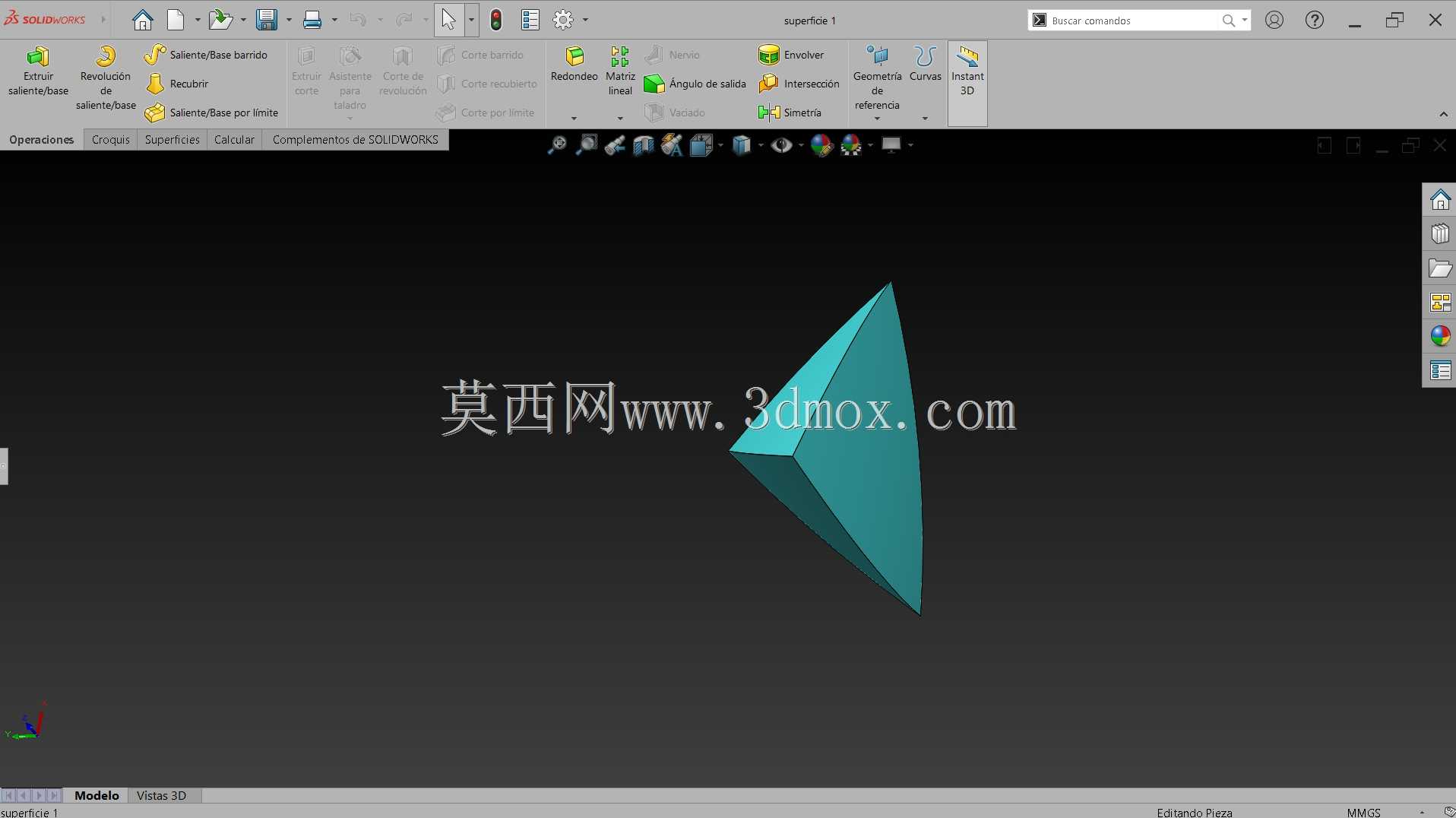Apply the Redondeo fillet tool
The width and height of the screenshot is (1456, 818).
574,65
